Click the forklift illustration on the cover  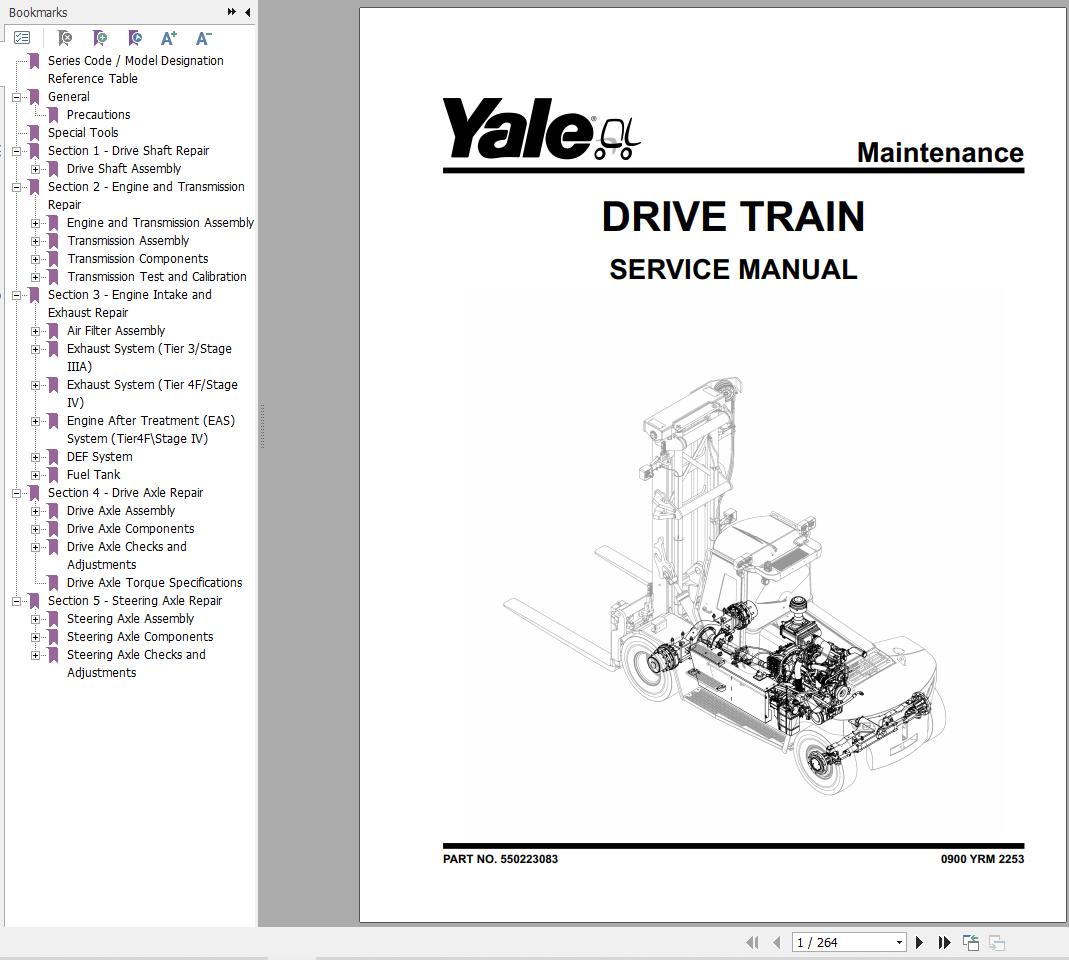tap(725, 586)
